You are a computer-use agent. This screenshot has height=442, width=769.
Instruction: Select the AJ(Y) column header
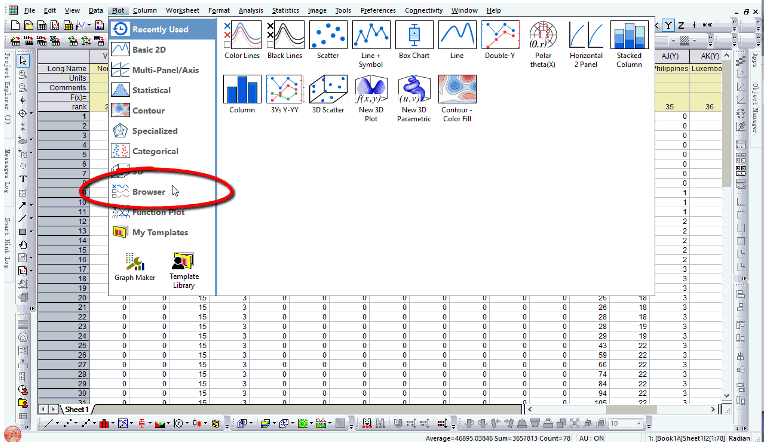(x=669, y=56)
